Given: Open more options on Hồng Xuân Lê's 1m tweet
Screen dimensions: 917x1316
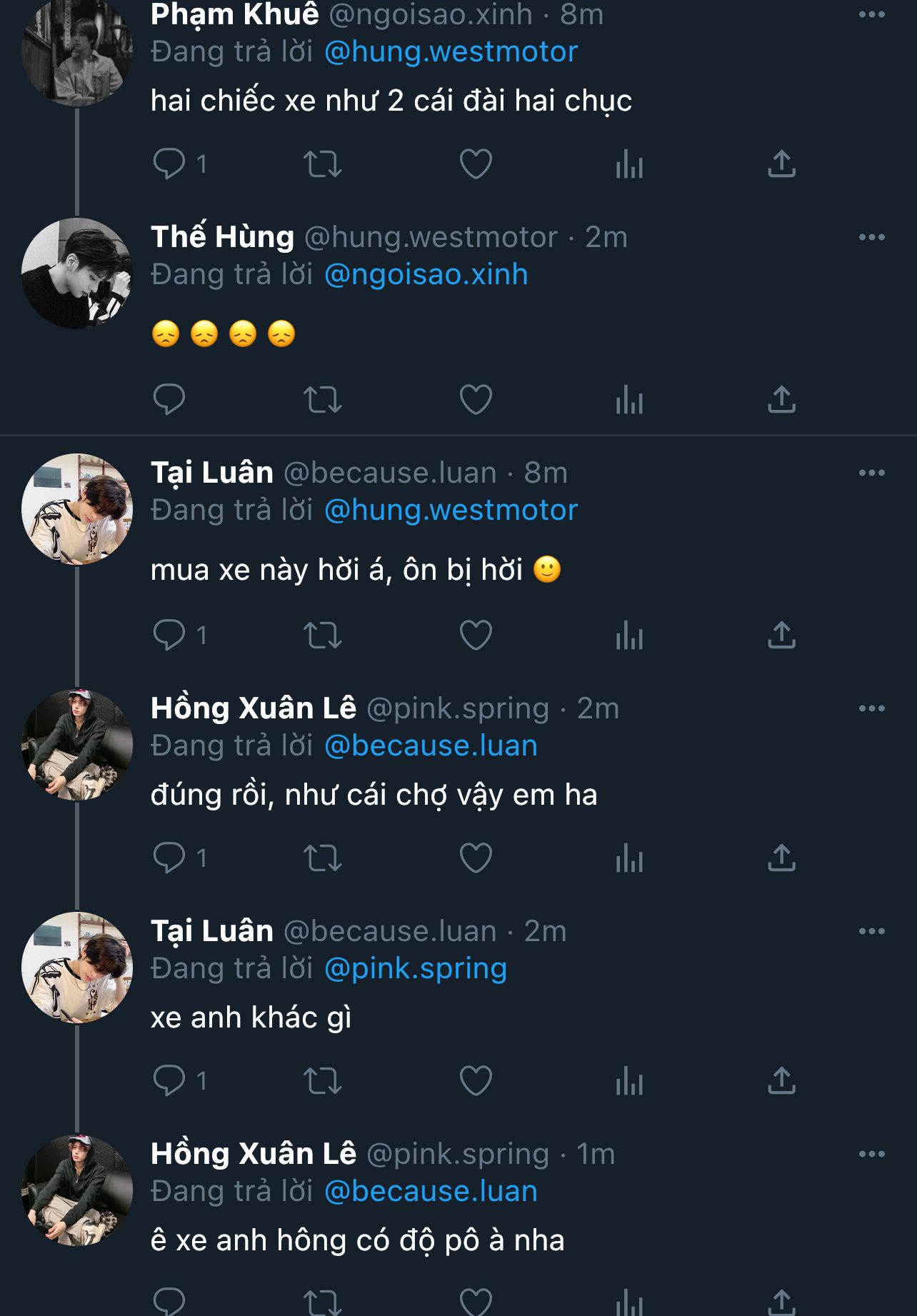Looking at the screenshot, I should point(871,1154).
